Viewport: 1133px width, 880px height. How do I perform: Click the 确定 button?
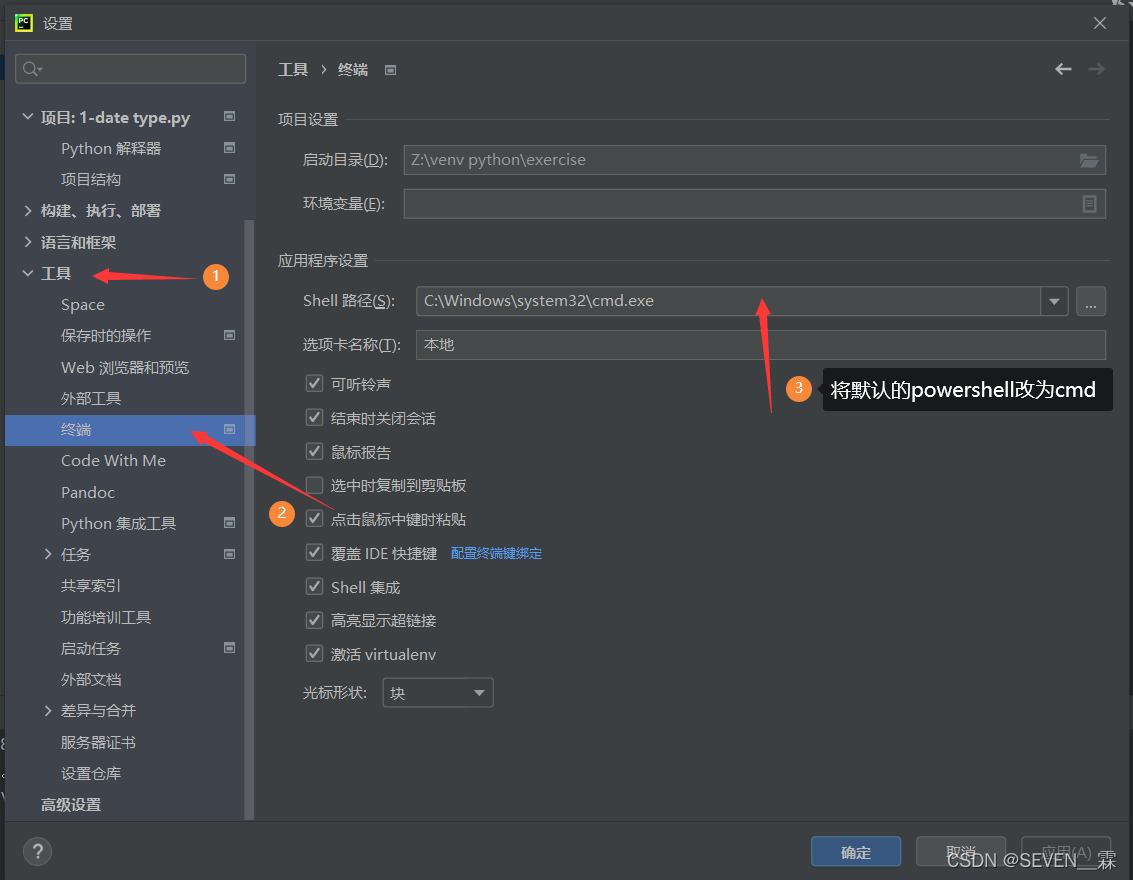(856, 852)
